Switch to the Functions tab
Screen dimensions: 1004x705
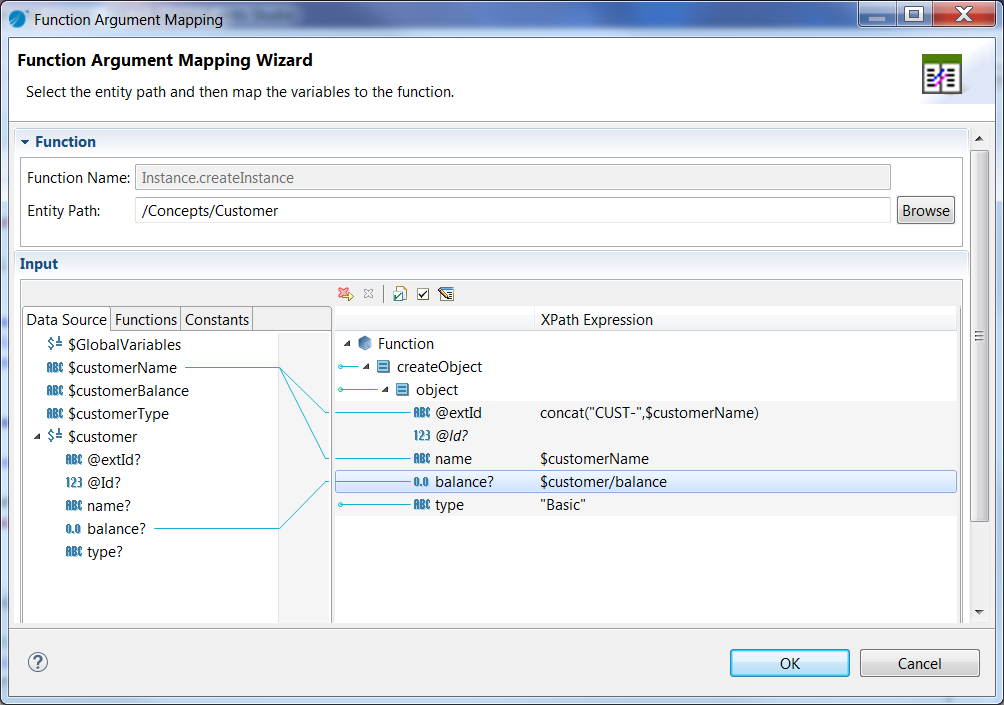tap(146, 319)
